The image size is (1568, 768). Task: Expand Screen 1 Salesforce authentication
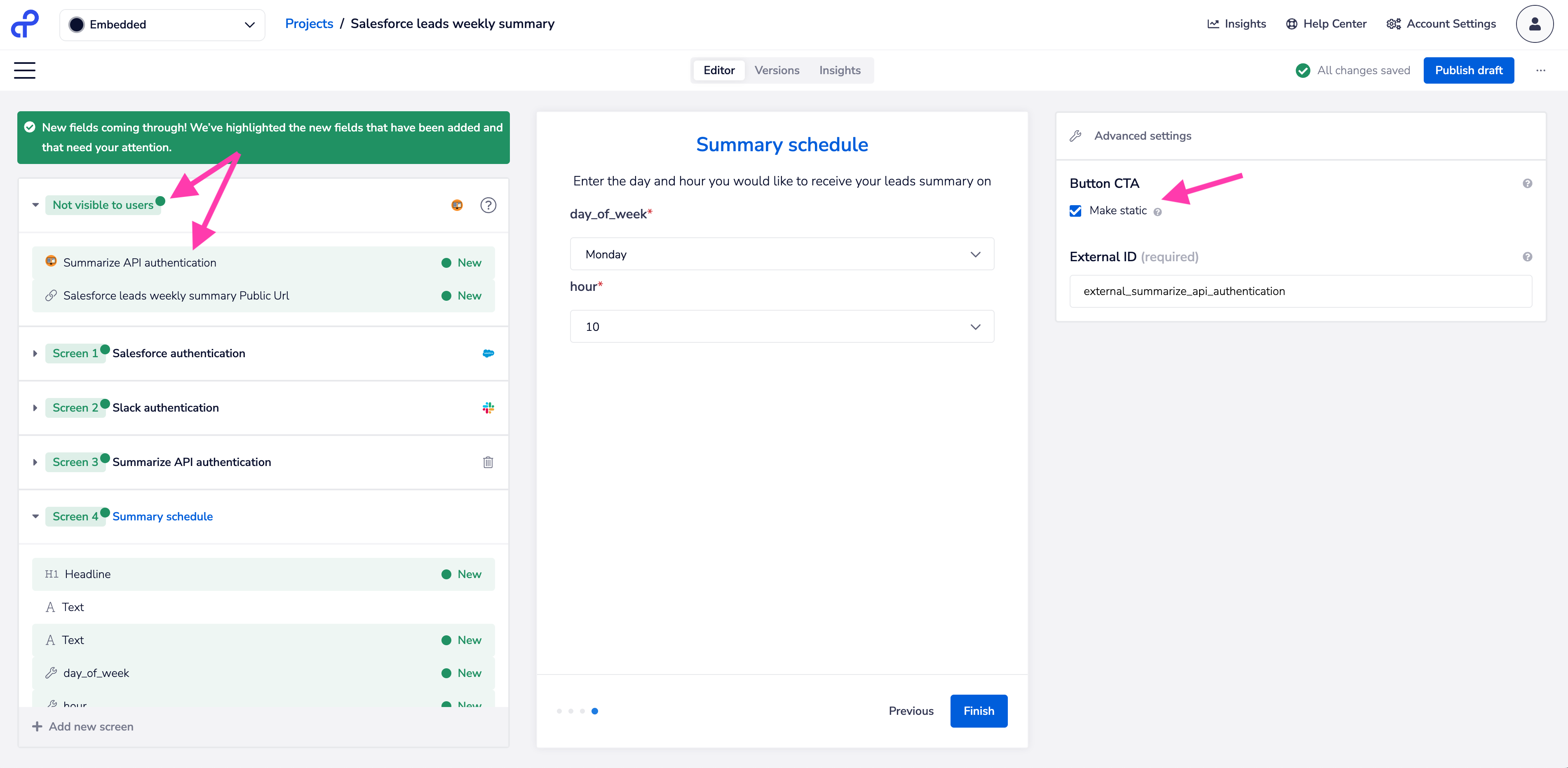pyautogui.click(x=35, y=354)
